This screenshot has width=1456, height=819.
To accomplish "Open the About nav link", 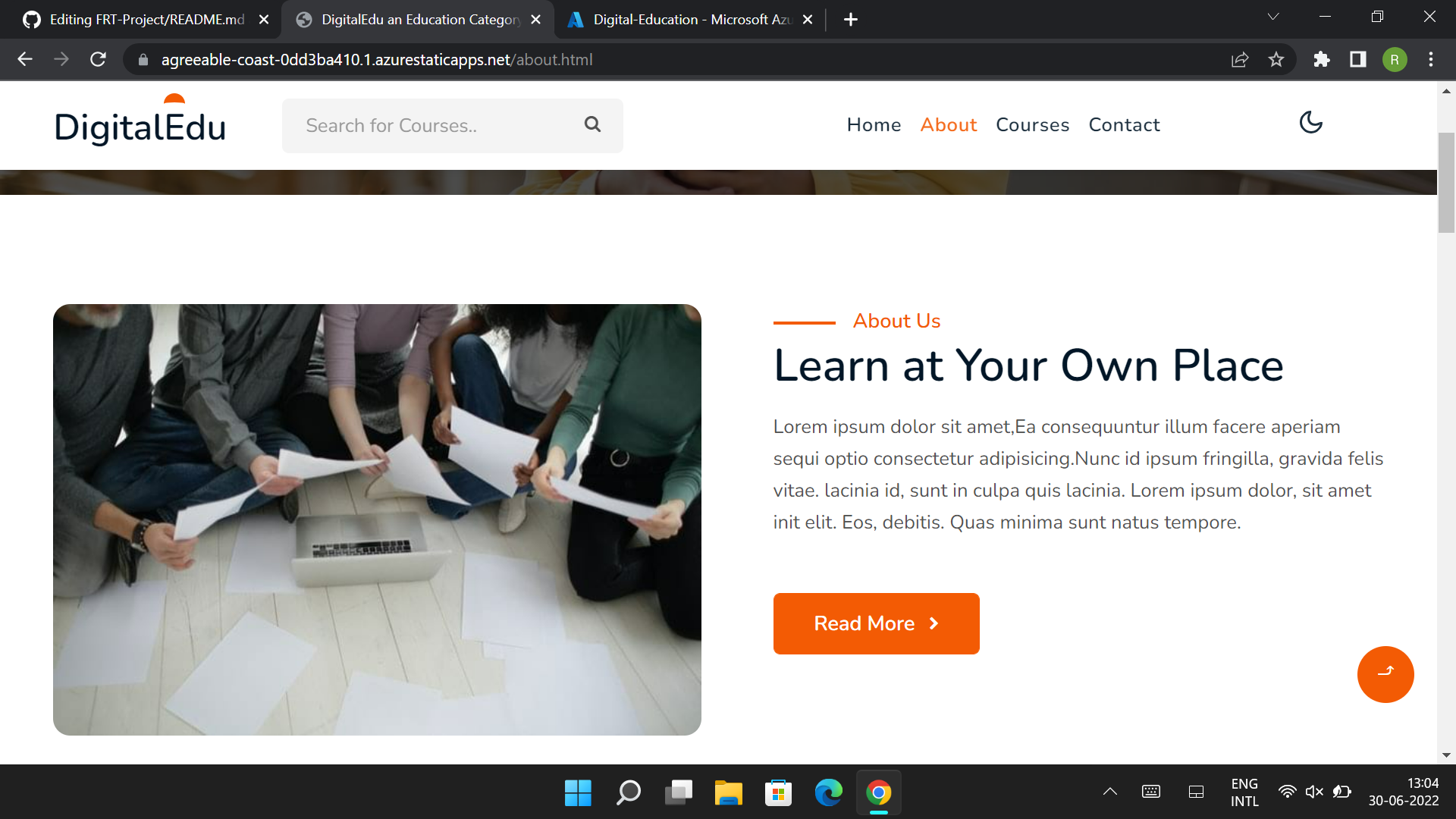I will [948, 125].
